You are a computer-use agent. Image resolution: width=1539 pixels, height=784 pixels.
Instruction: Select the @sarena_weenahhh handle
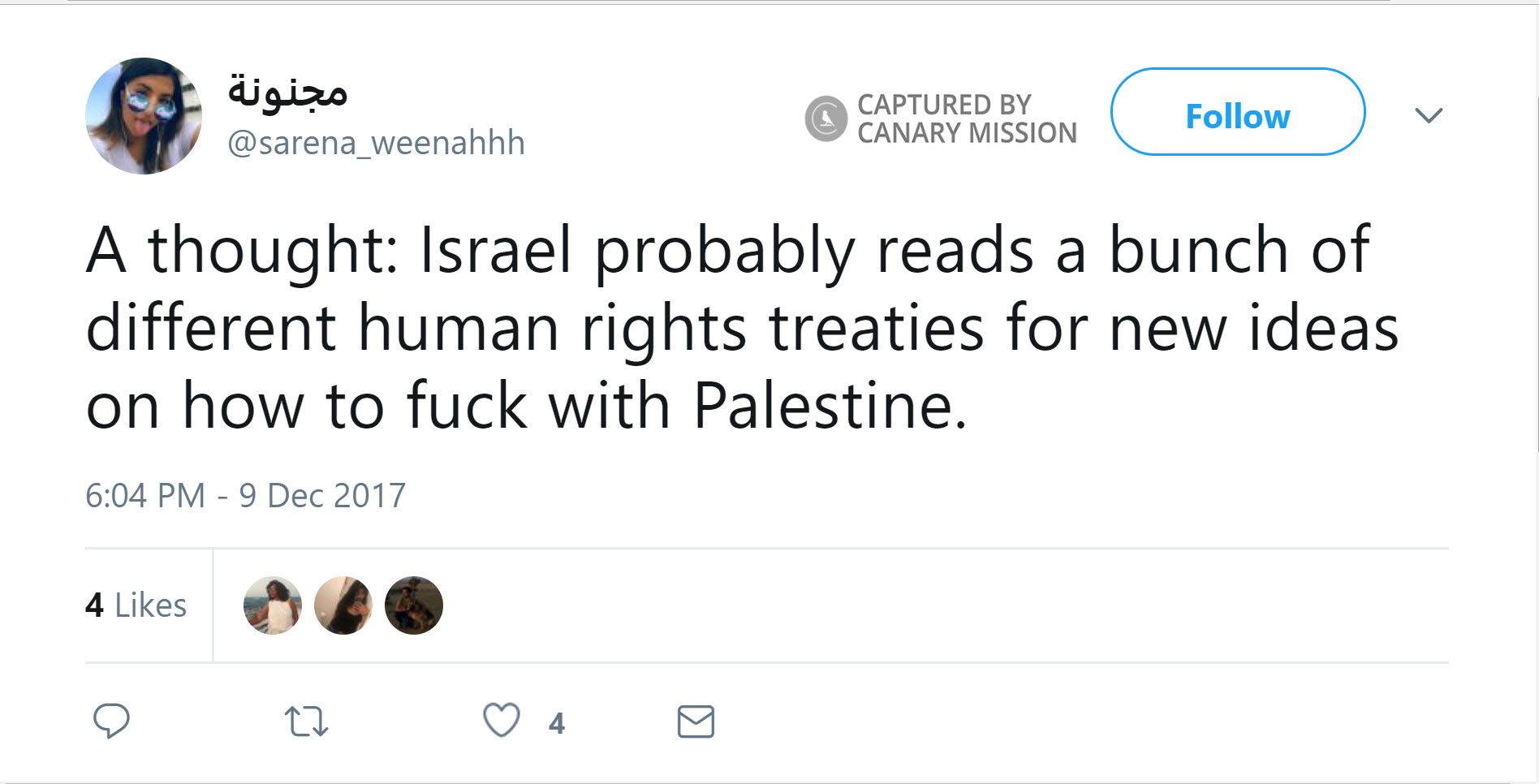(x=375, y=144)
